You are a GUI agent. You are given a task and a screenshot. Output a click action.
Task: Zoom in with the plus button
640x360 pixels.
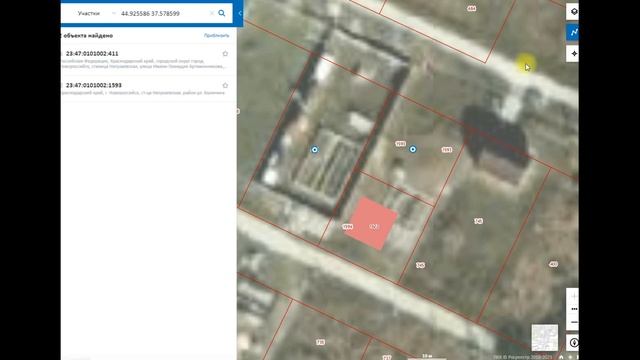(573, 296)
